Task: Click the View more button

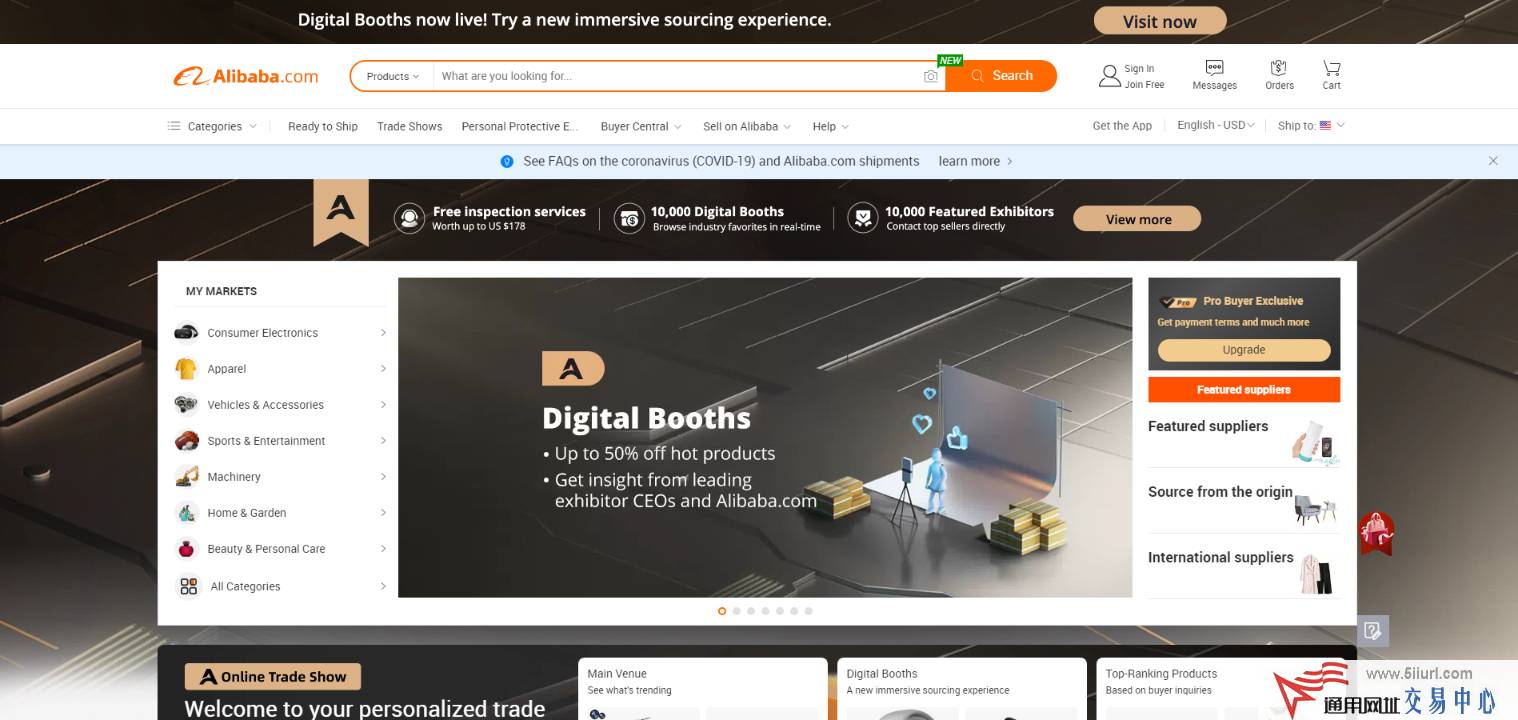Action: [1138, 219]
